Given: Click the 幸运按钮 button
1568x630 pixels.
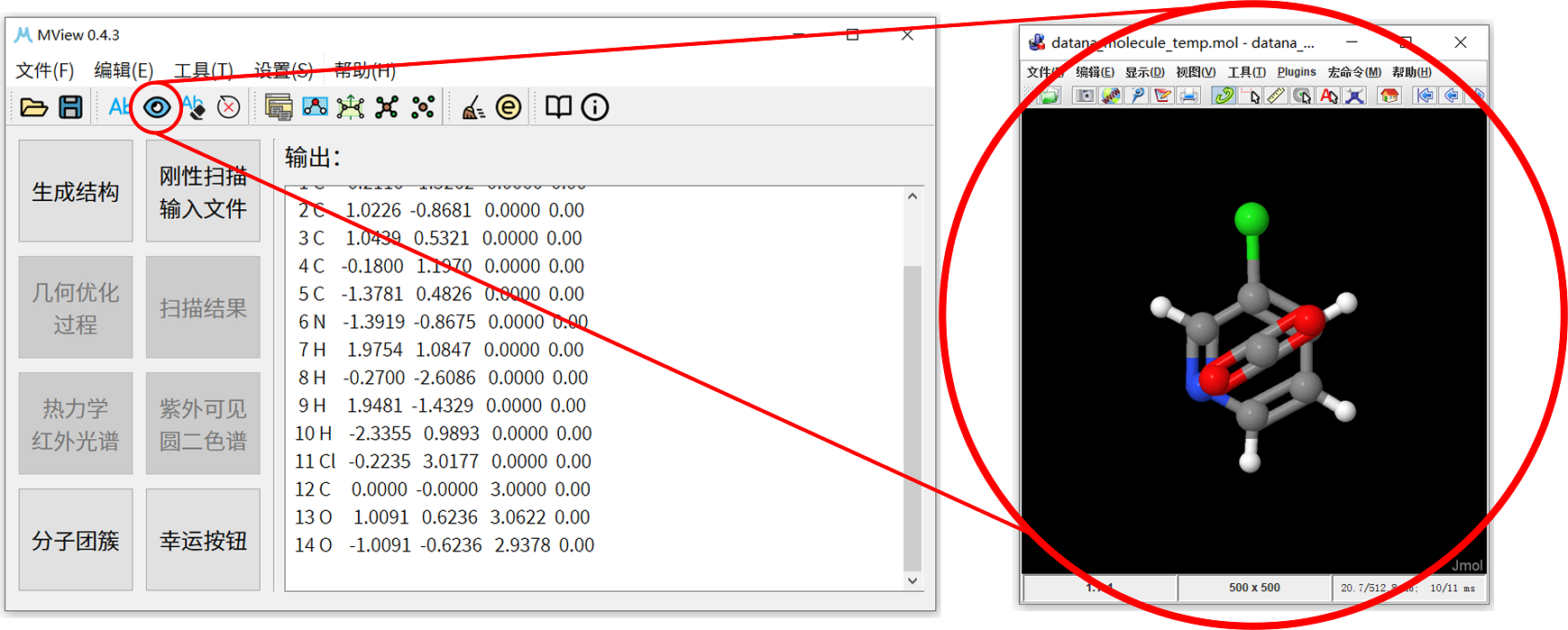Looking at the screenshot, I should click(203, 540).
